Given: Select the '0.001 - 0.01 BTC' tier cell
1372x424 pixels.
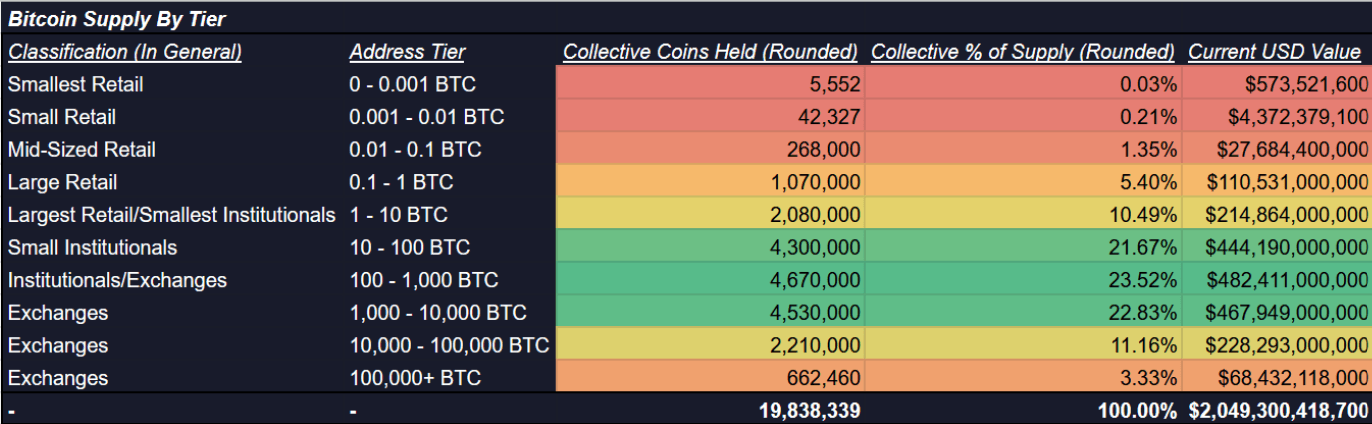Looking at the screenshot, I should click(427, 117).
